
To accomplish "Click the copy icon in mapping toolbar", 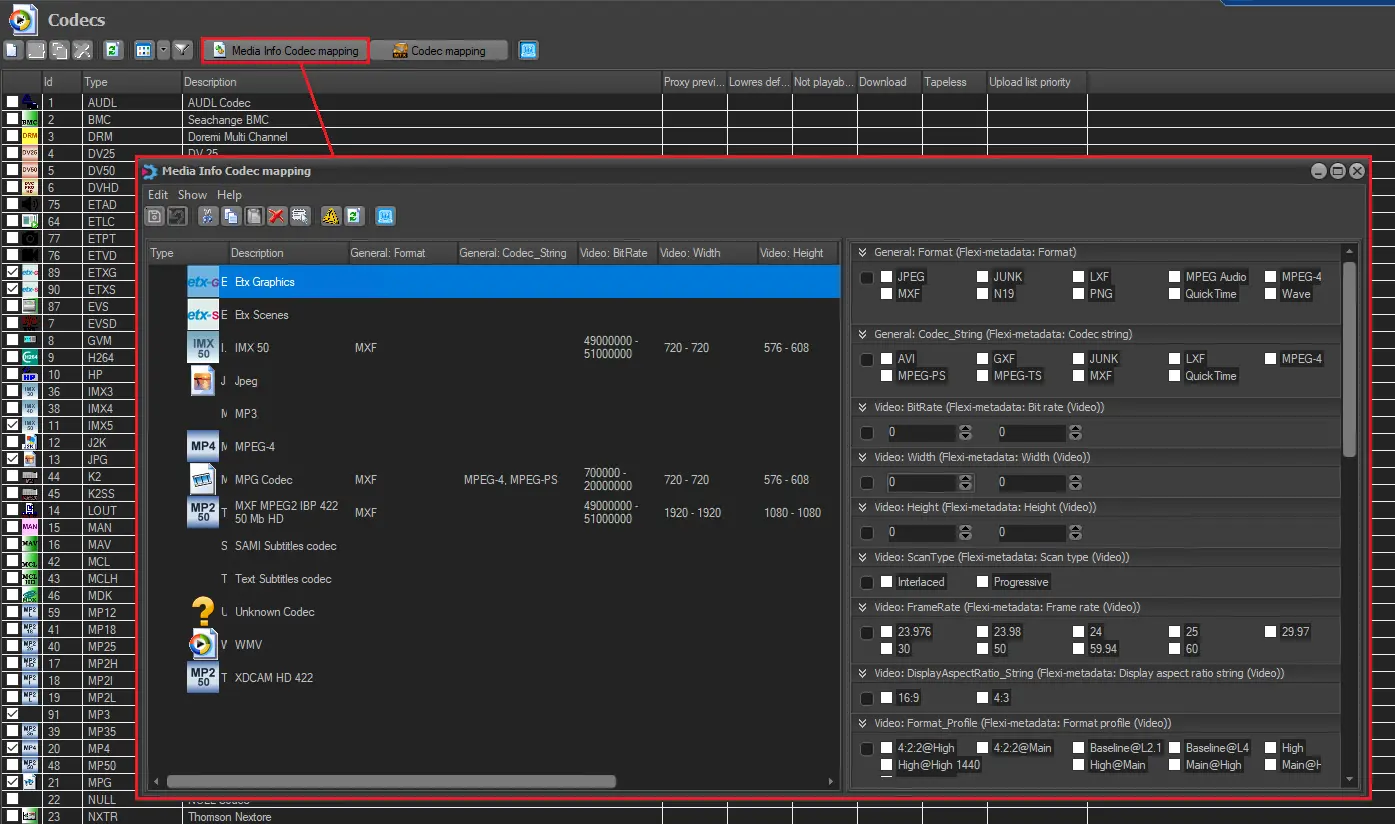I will (x=231, y=216).
